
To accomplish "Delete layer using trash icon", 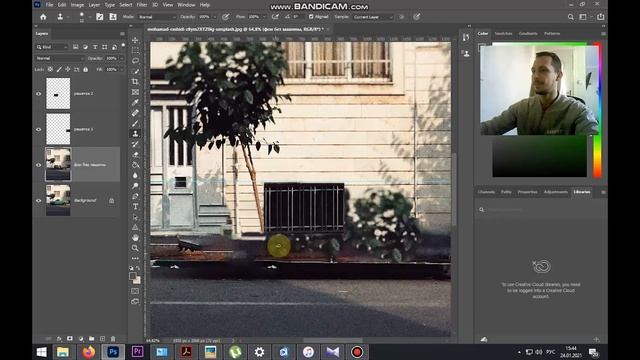I will point(113,339).
